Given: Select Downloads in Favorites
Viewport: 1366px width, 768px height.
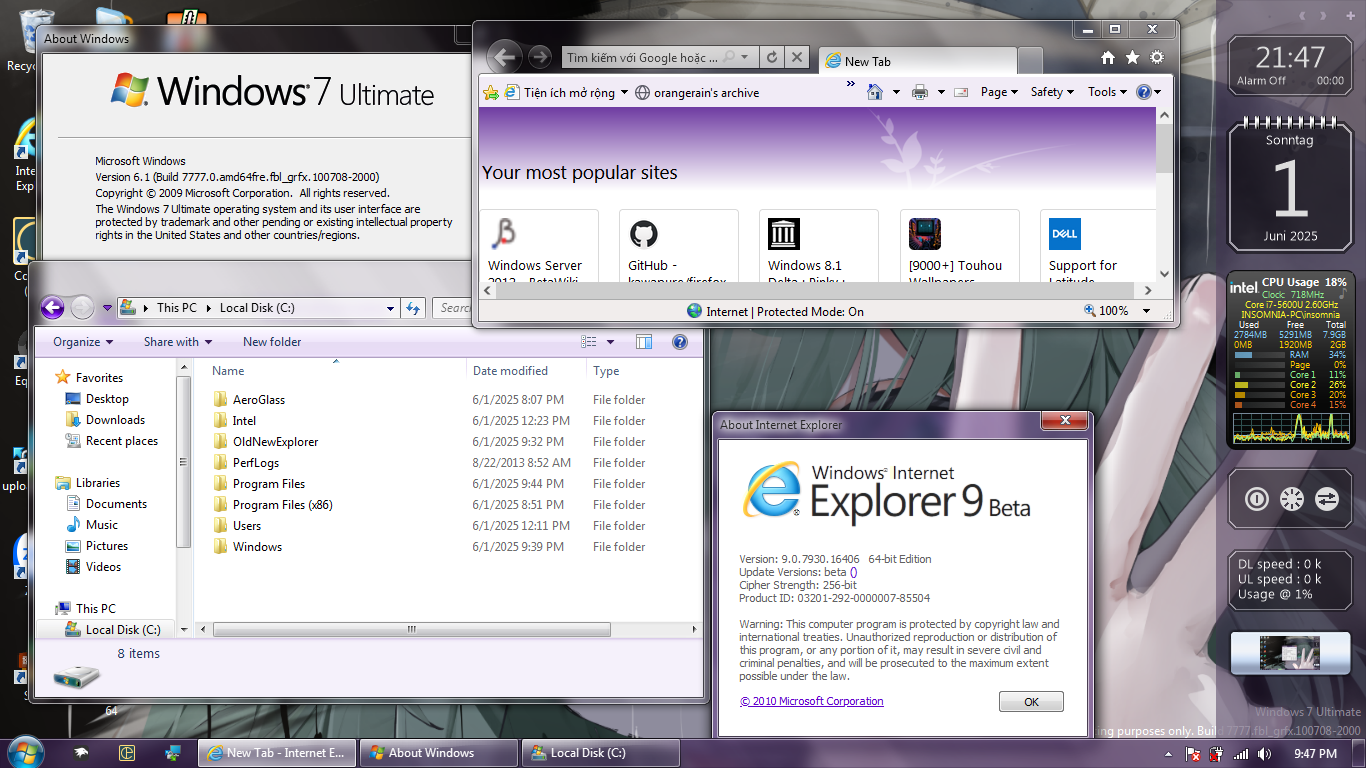Looking at the screenshot, I should [x=115, y=420].
